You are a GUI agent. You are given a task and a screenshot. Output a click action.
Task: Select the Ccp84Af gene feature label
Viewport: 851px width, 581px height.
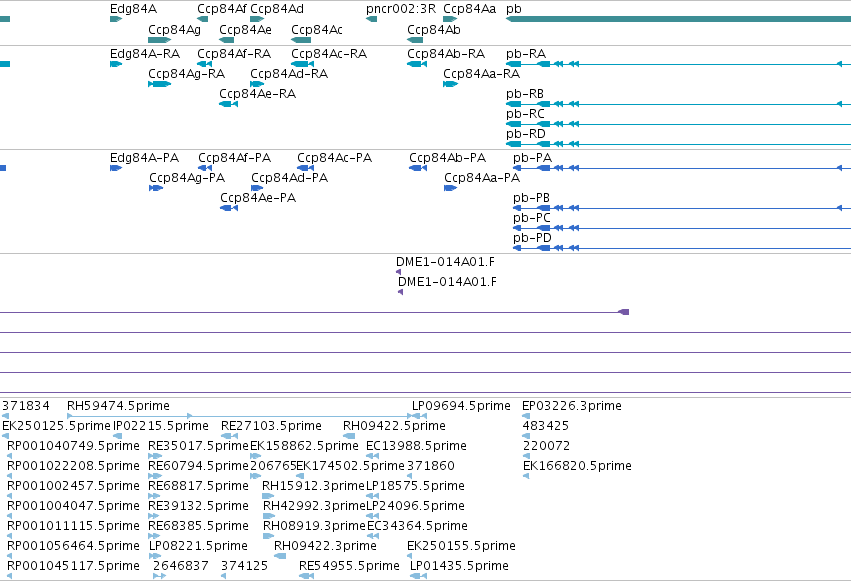click(222, 9)
